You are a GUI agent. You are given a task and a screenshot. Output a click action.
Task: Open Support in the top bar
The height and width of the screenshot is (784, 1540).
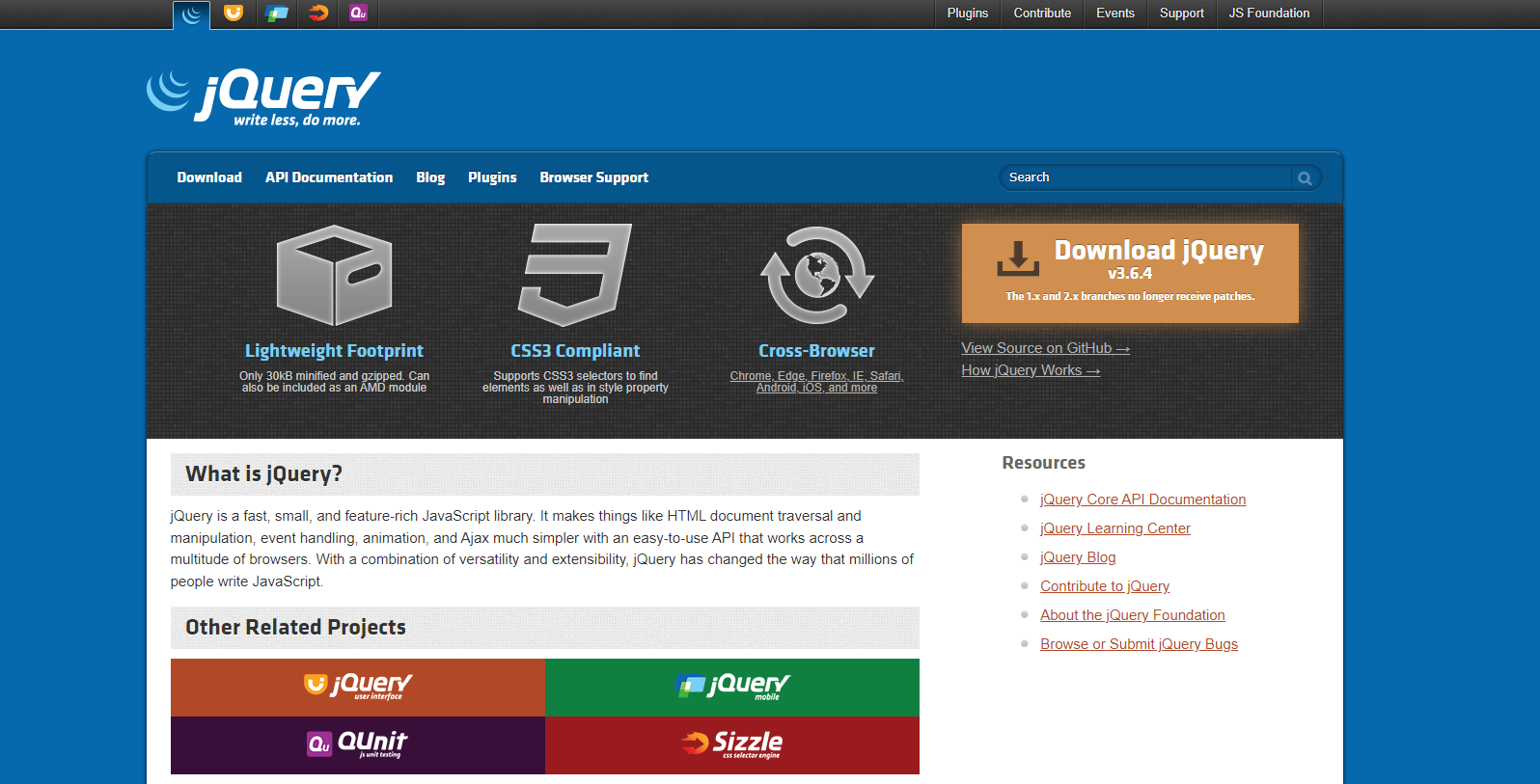pos(1182,13)
